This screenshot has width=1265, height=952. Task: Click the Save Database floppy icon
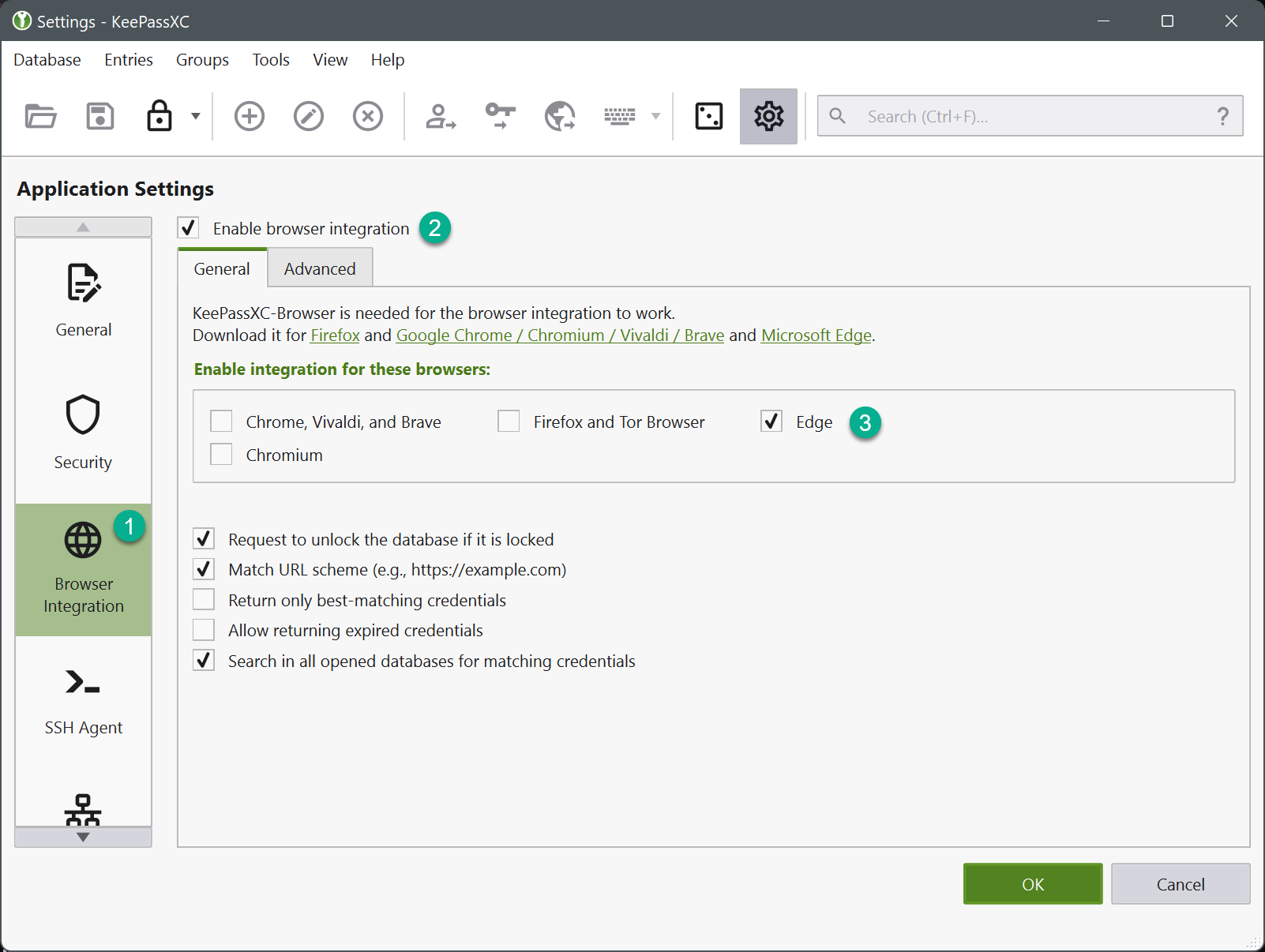100,116
